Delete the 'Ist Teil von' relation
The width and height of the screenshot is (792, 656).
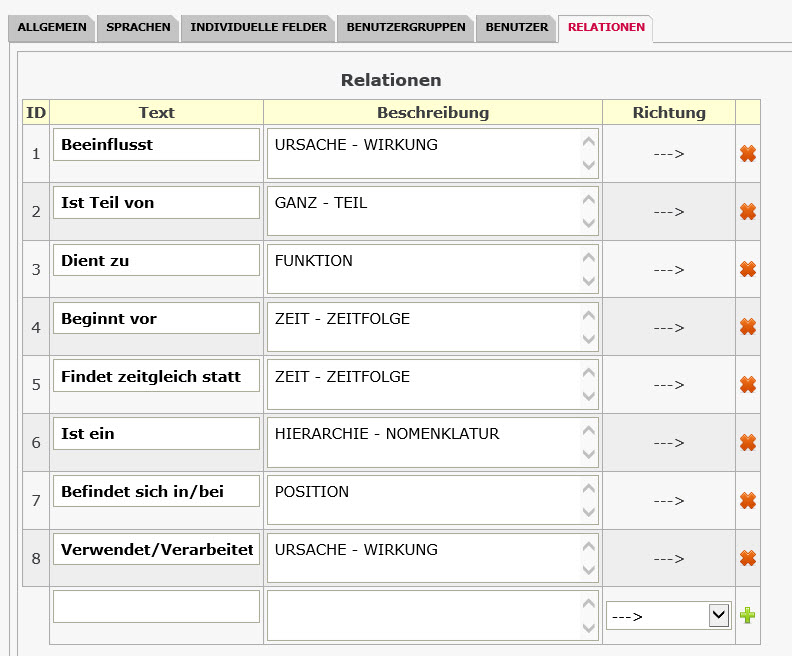747,211
